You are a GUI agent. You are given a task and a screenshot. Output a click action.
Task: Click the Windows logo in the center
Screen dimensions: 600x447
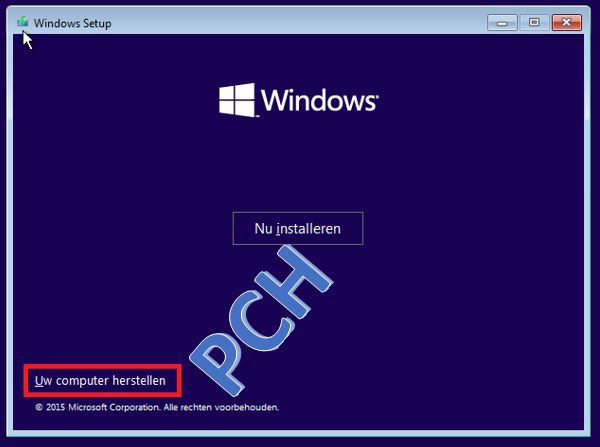[x=299, y=100]
